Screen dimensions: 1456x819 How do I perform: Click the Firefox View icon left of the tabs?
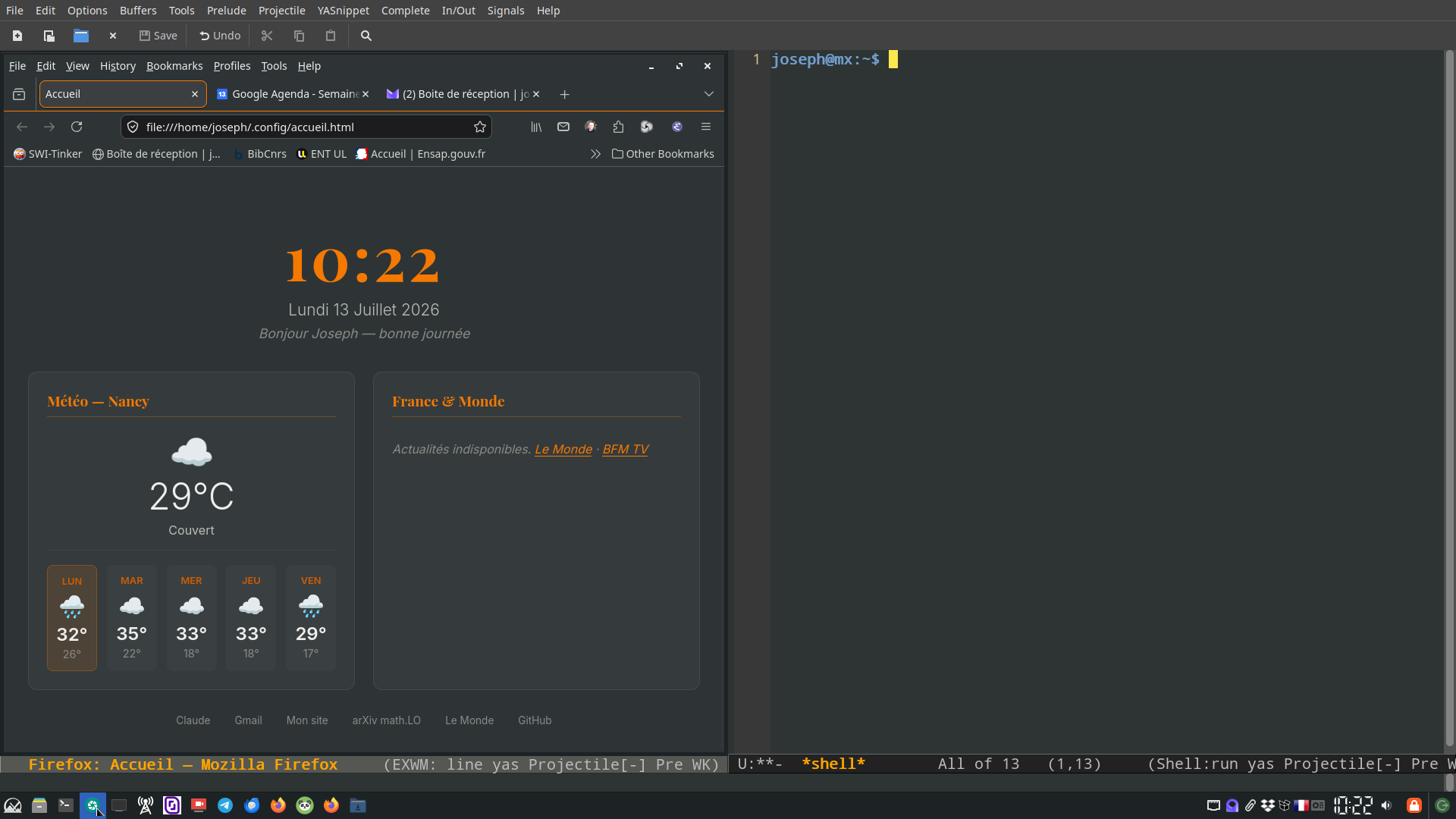tap(19, 94)
